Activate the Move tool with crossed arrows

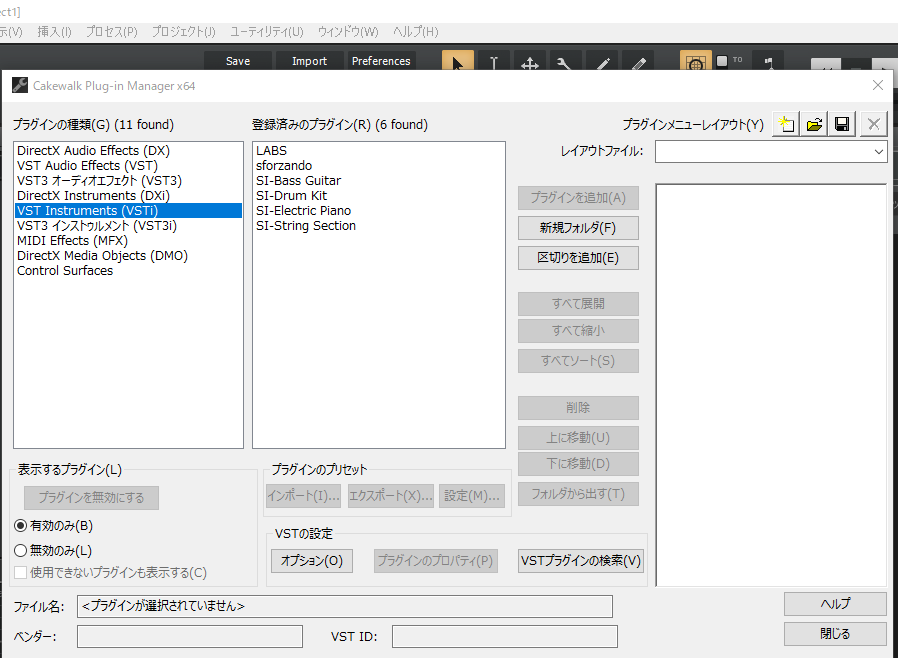click(529, 61)
